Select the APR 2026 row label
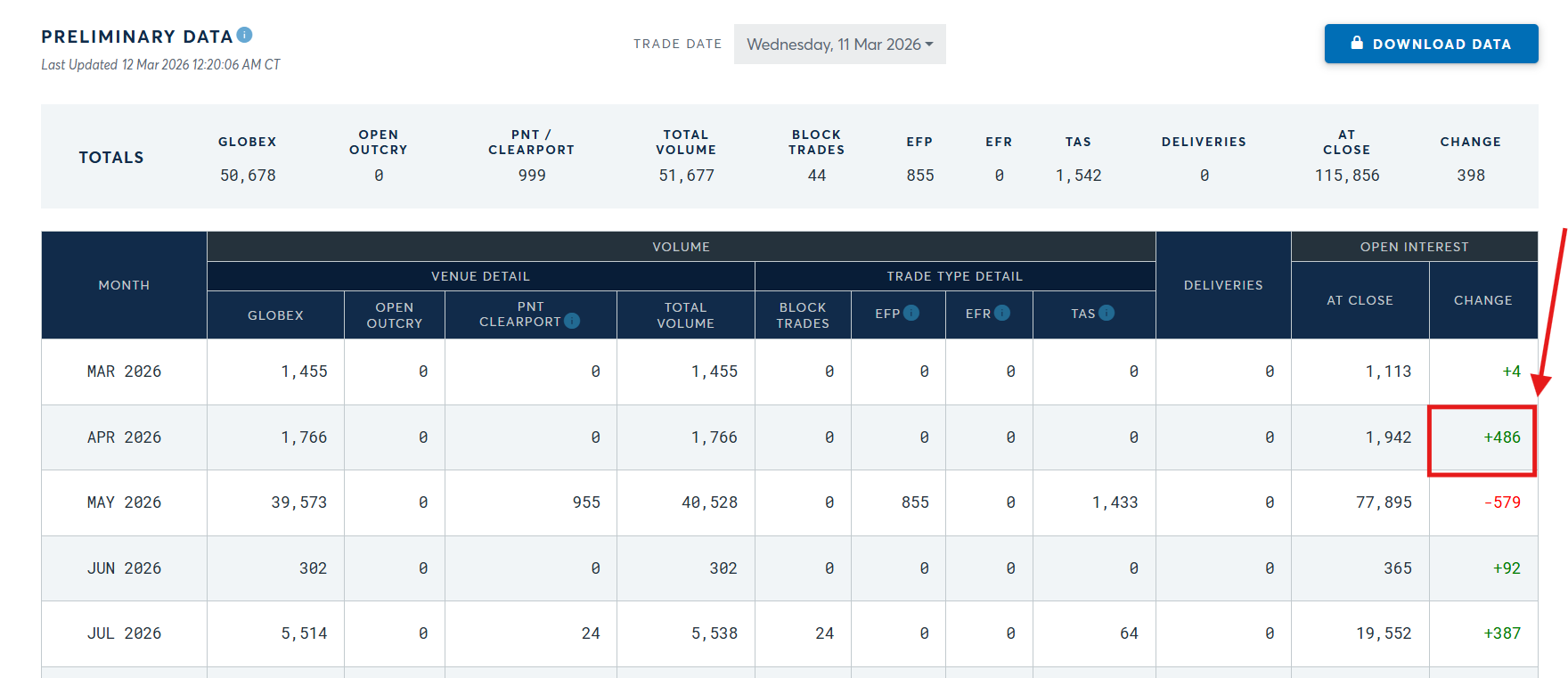1568x678 pixels. (124, 437)
